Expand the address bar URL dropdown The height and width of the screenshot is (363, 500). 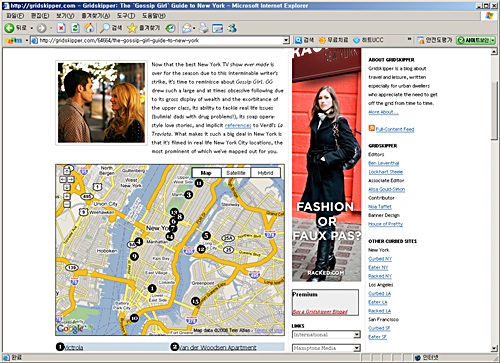tap(286, 40)
